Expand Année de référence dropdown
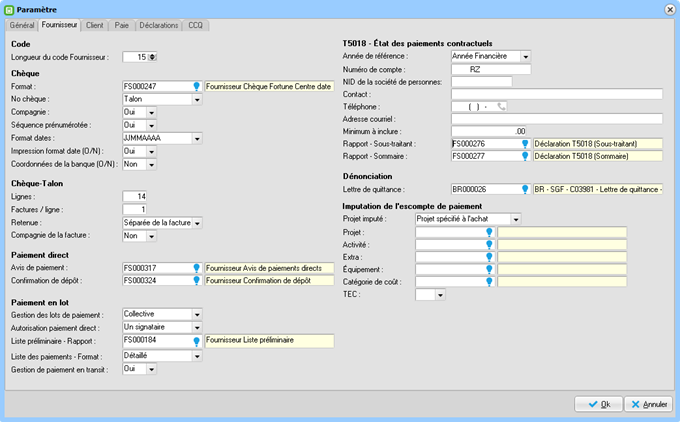The height and width of the screenshot is (422, 680). [x=526, y=56]
